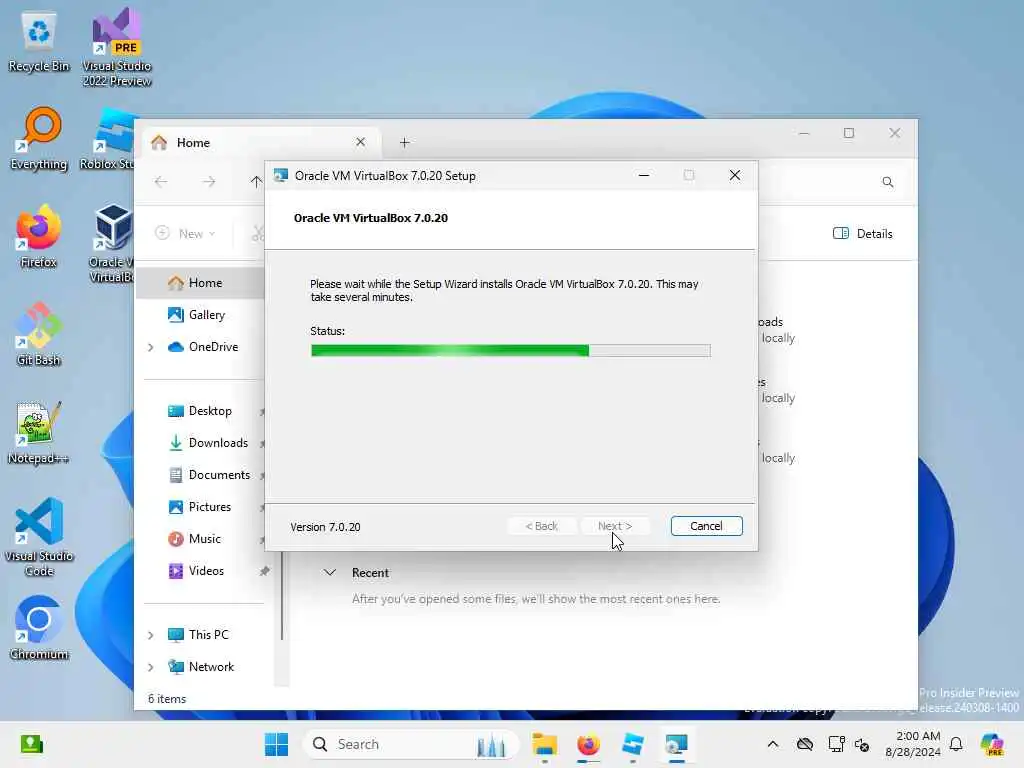The image size is (1024, 768).
Task: Minimize the VirtualBox setup window
Action: [x=644, y=175]
